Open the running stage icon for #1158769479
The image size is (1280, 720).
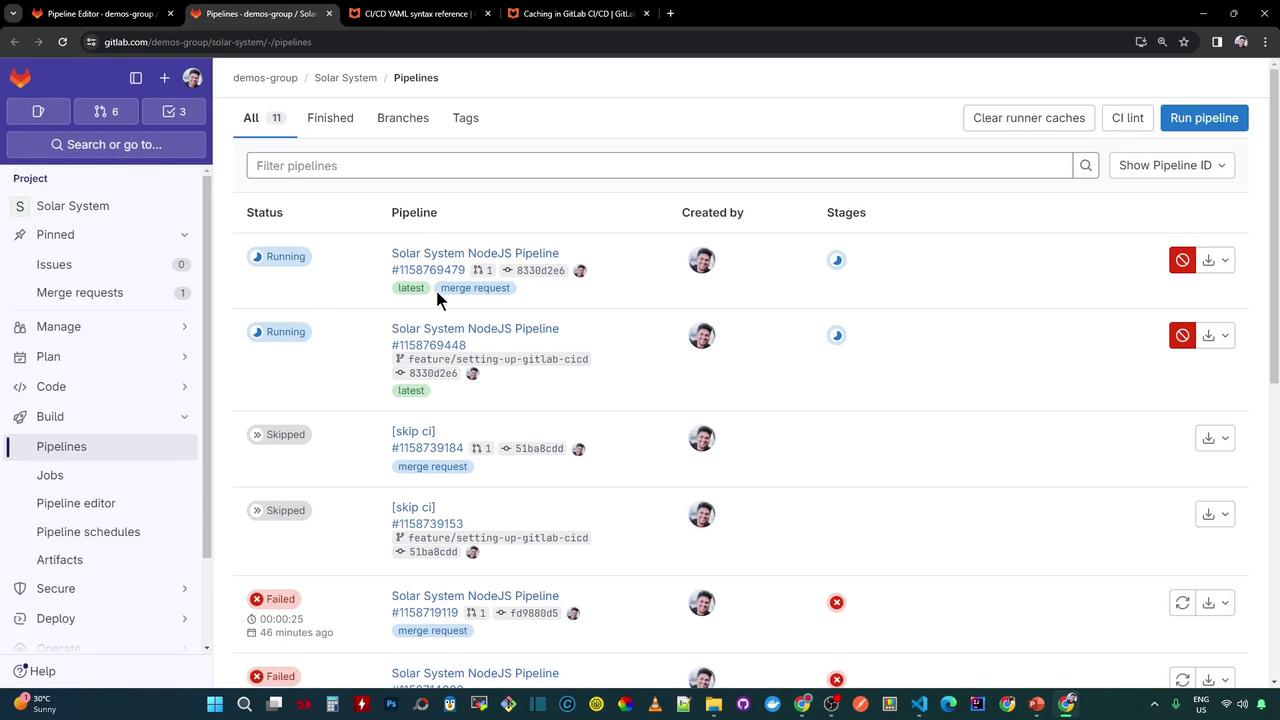(x=837, y=260)
